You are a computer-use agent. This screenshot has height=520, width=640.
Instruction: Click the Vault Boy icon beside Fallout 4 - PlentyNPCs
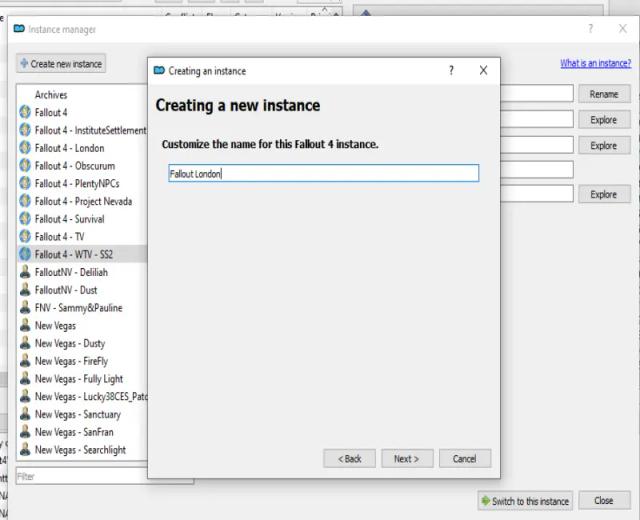coord(25,183)
